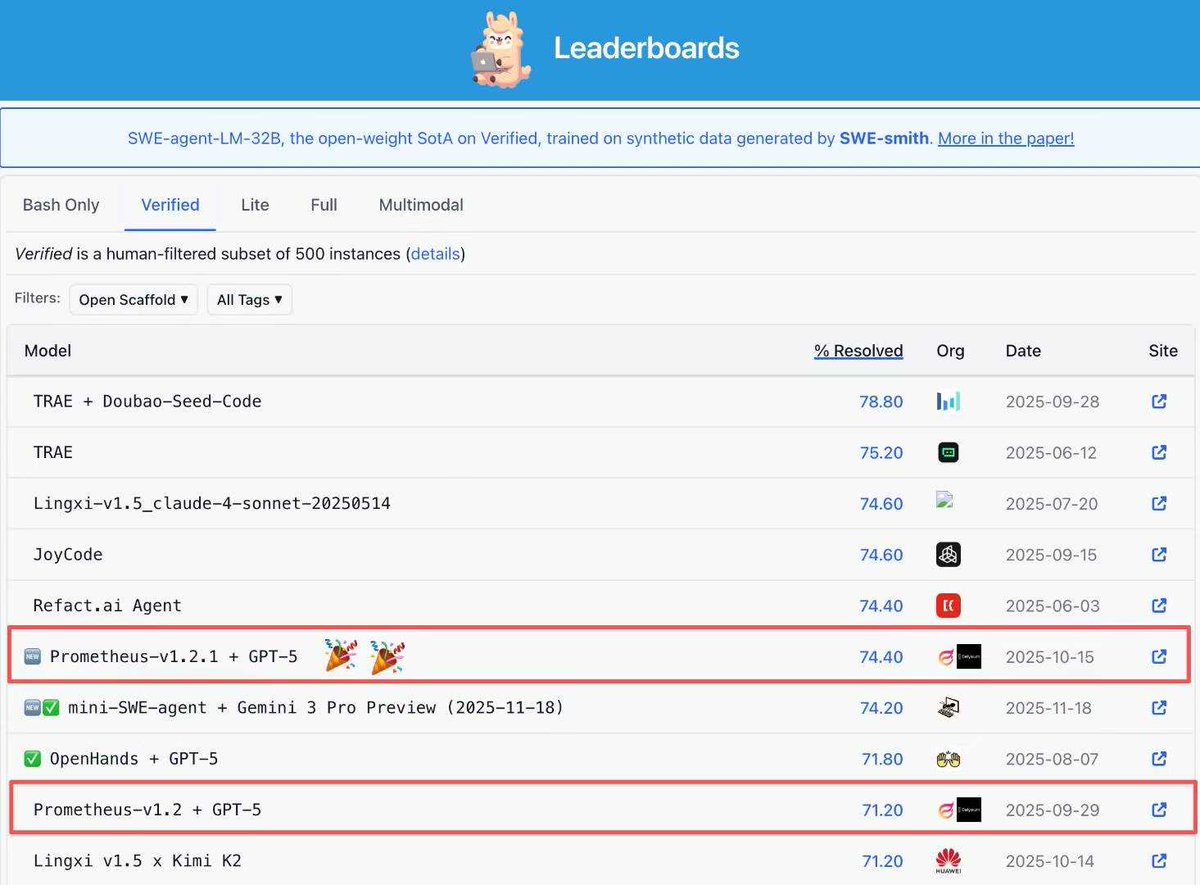Click org logo in Prometheus-v1.2.1 row
Screen dimensions: 1200x885
[x=958, y=657]
